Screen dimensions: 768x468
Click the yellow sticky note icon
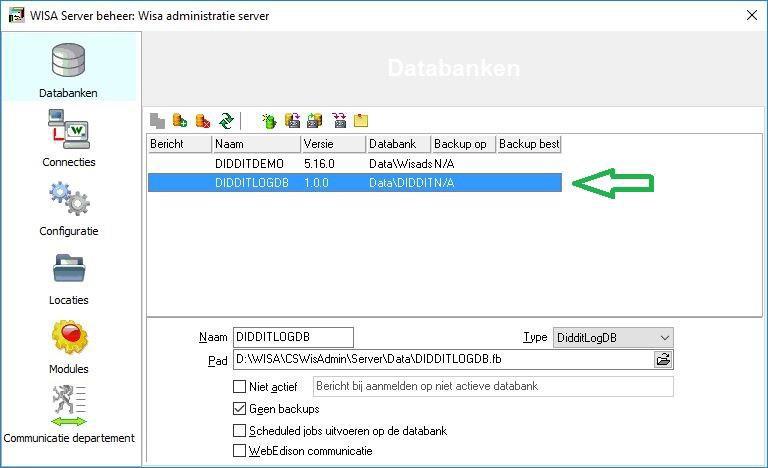361,121
